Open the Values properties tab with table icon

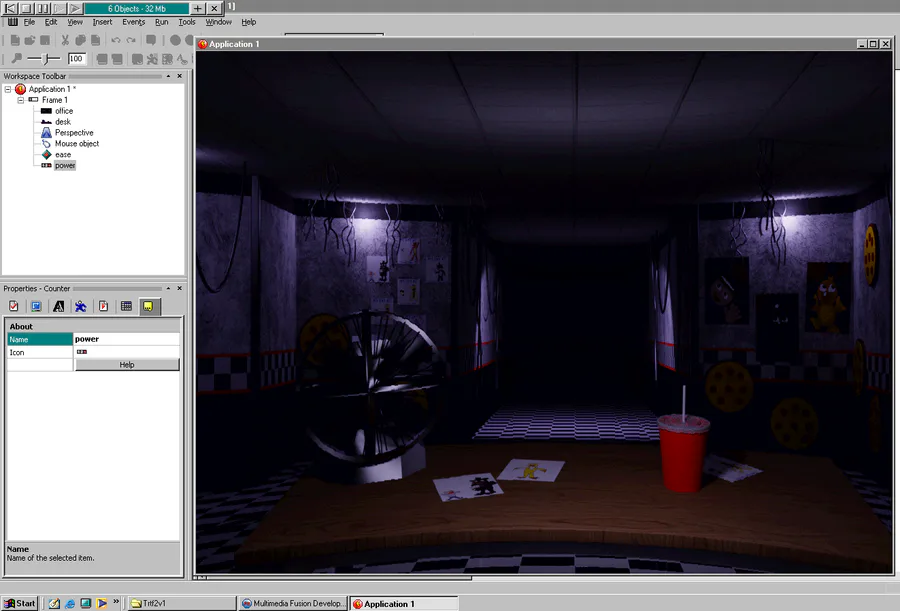[x=126, y=307]
